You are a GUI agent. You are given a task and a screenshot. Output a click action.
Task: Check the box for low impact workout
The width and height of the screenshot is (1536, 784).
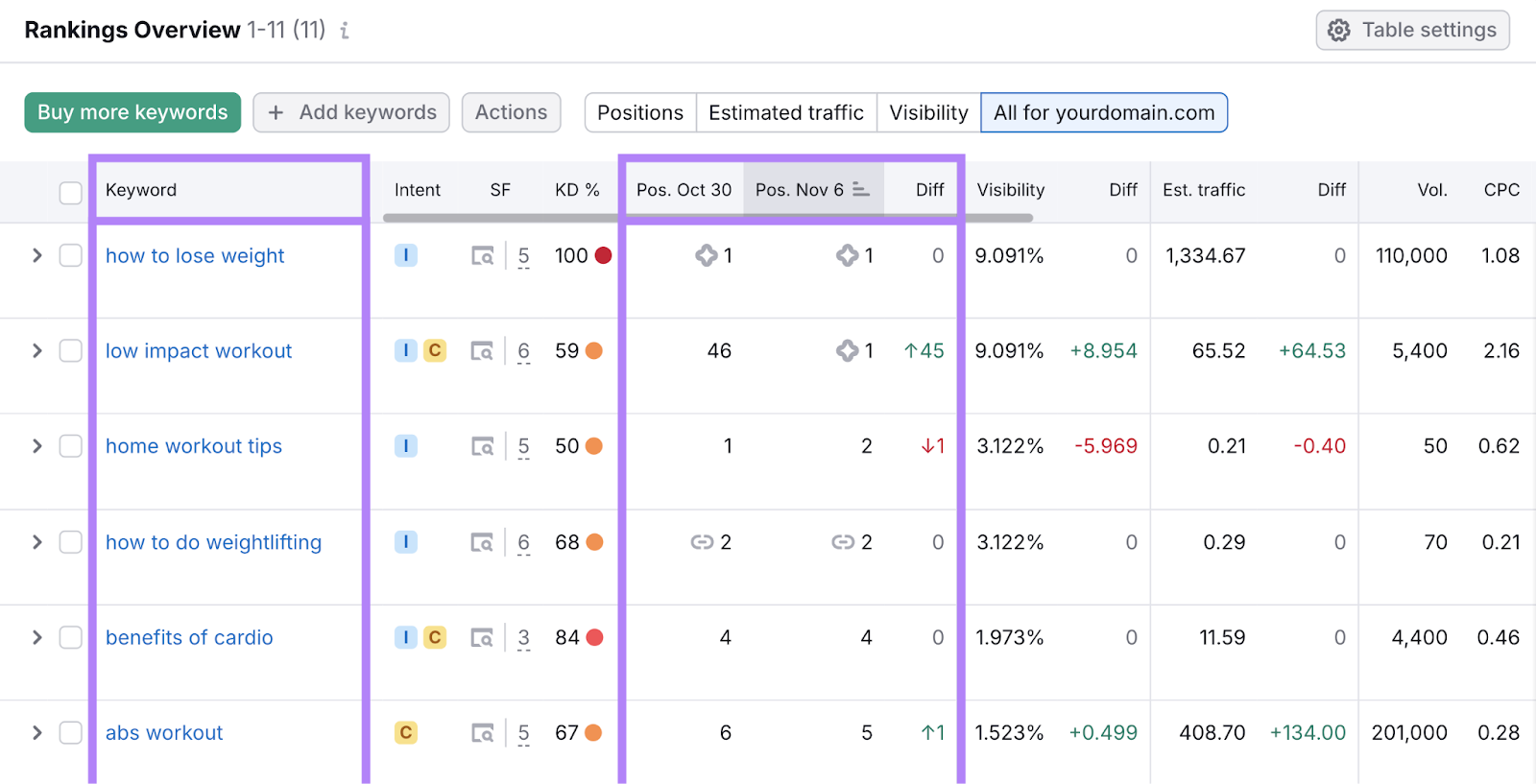click(71, 351)
